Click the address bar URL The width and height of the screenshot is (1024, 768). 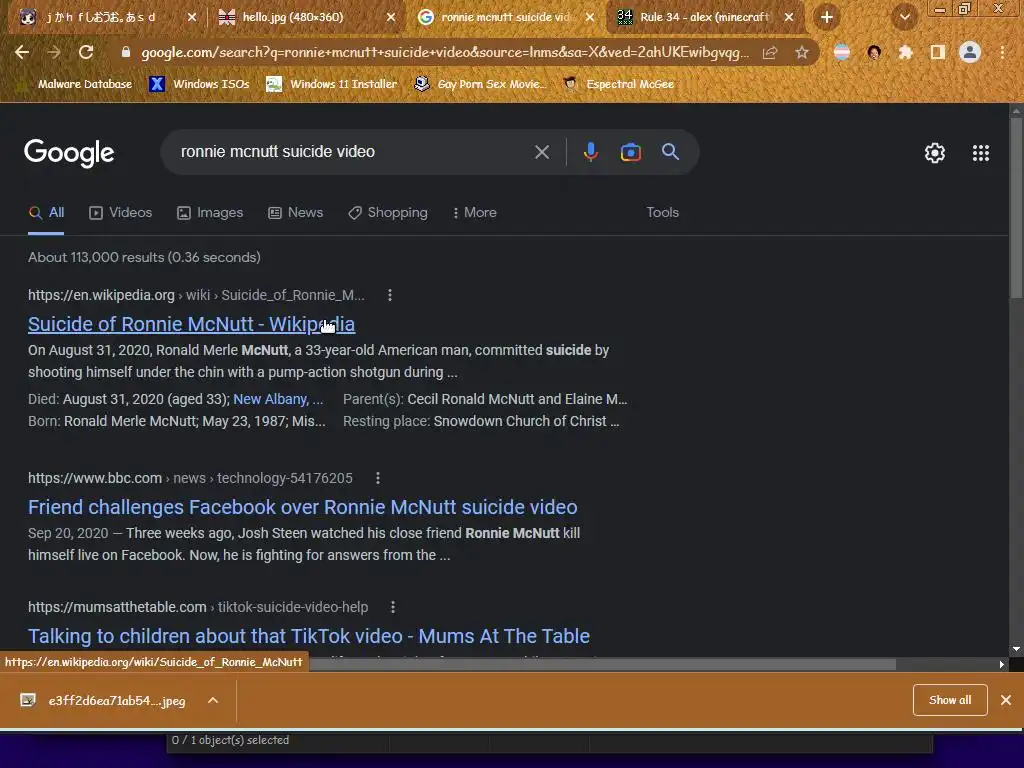coord(445,52)
